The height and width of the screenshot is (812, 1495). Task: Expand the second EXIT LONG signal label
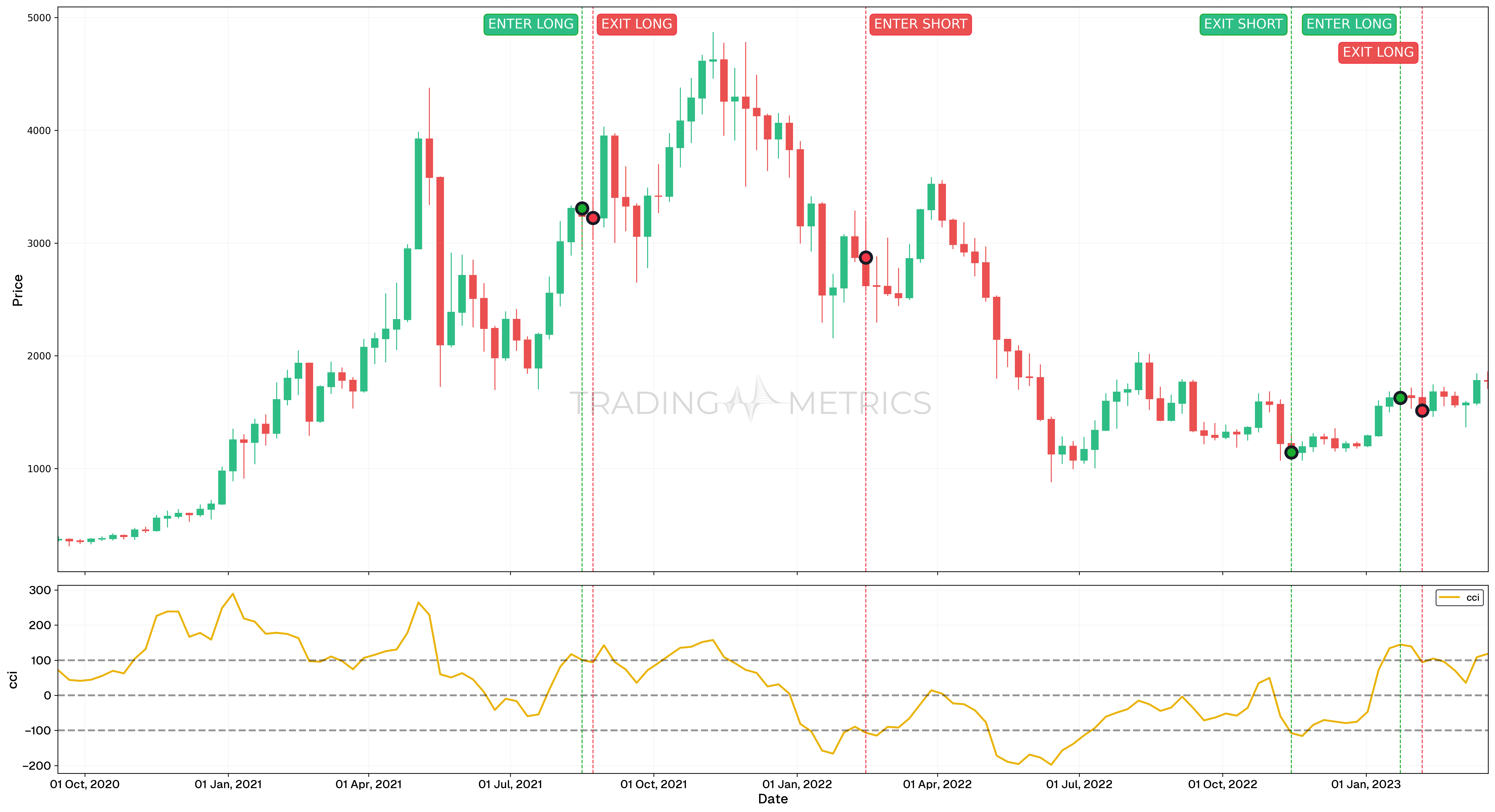click(1378, 52)
